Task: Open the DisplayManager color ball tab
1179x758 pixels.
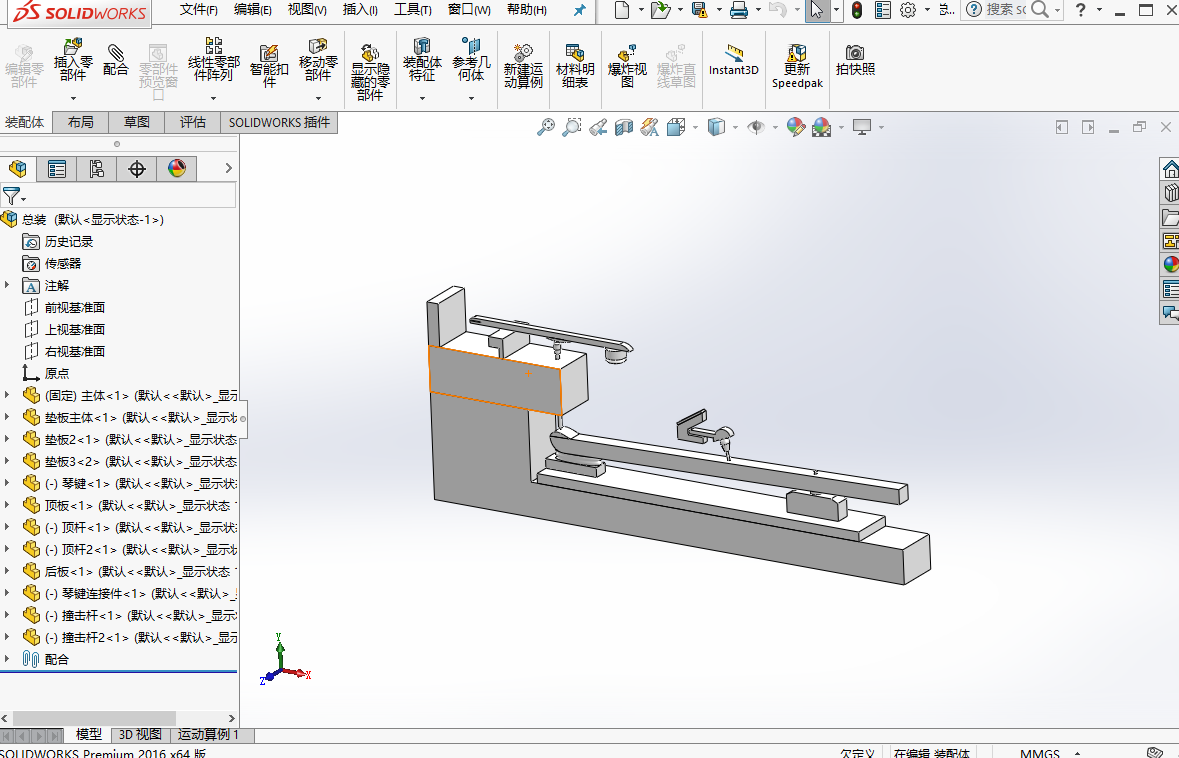Action: 177,168
